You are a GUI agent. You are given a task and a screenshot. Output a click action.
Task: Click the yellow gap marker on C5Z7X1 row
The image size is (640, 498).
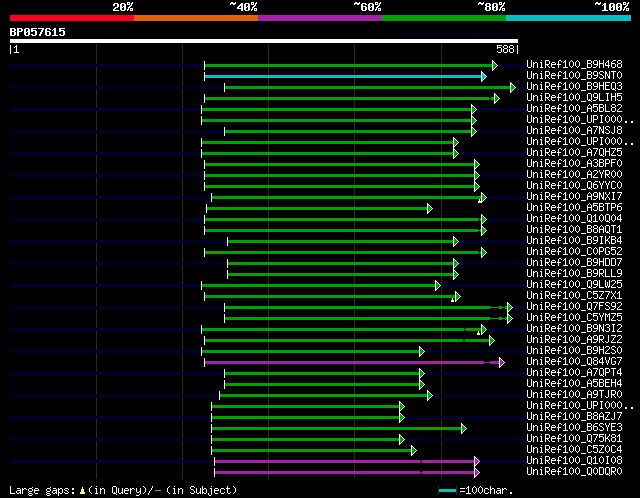pos(452,300)
